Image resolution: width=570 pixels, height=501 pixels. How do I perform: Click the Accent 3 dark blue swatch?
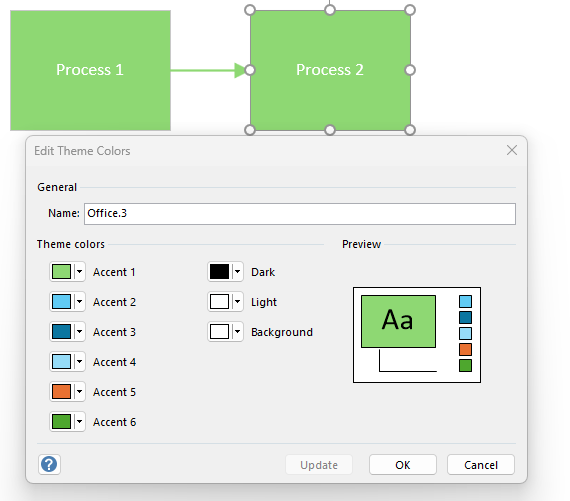click(61, 332)
